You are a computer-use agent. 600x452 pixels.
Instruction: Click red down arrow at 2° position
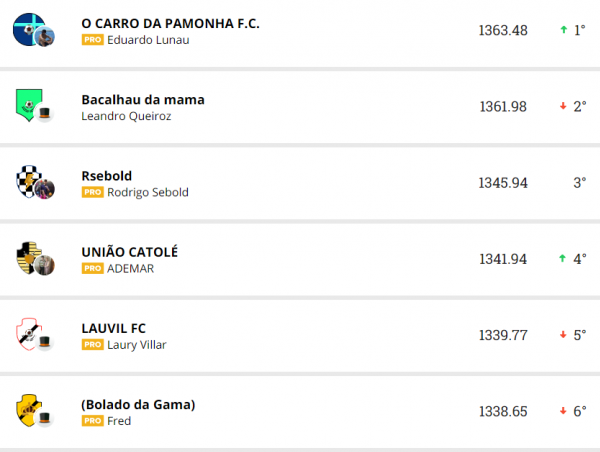pos(564,106)
